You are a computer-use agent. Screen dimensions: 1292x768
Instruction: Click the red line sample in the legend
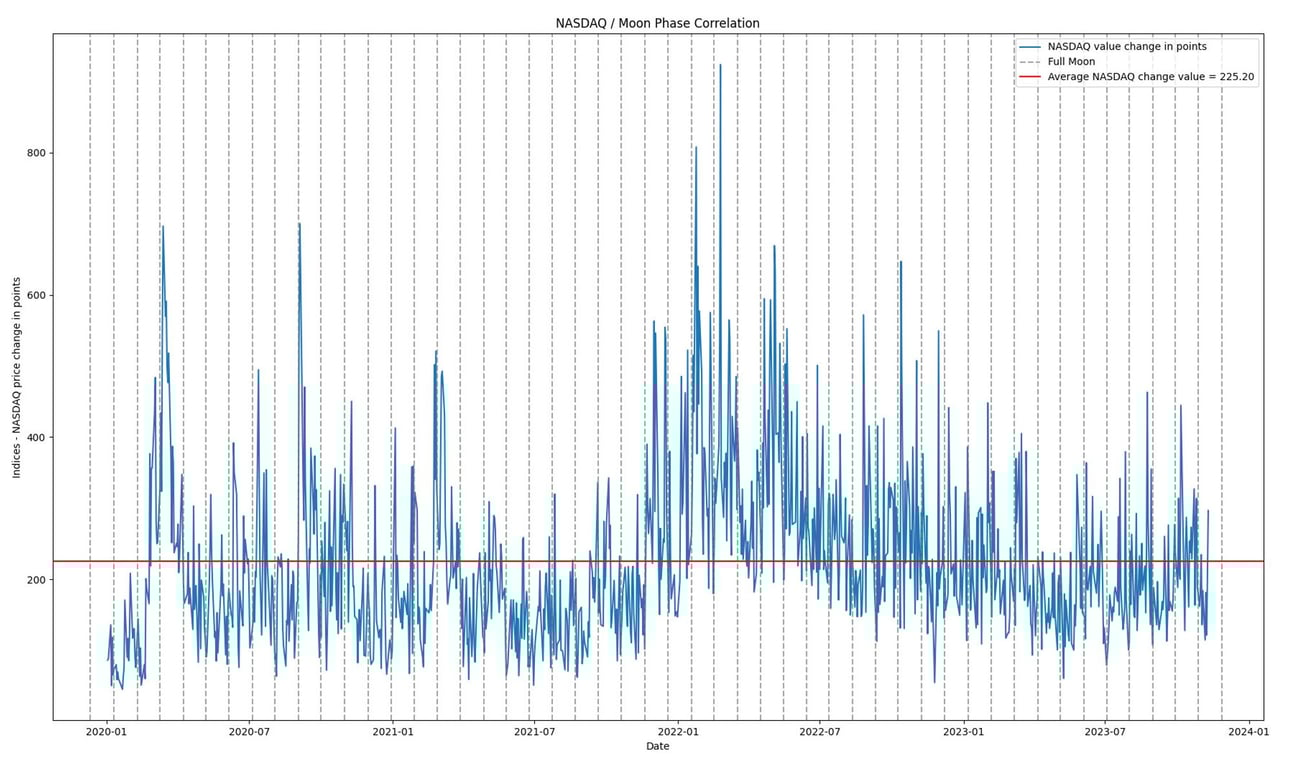pyautogui.click(x=1030, y=77)
